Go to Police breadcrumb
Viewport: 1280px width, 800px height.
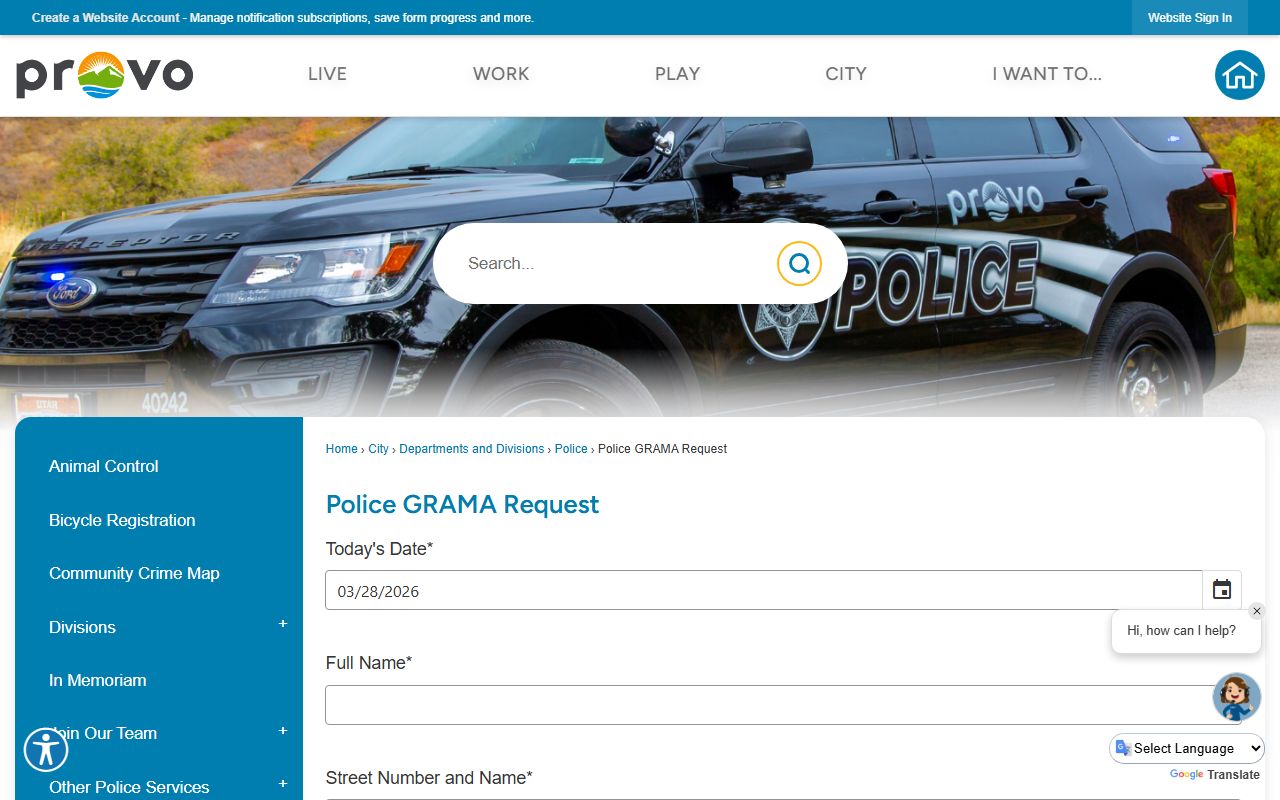(571, 449)
